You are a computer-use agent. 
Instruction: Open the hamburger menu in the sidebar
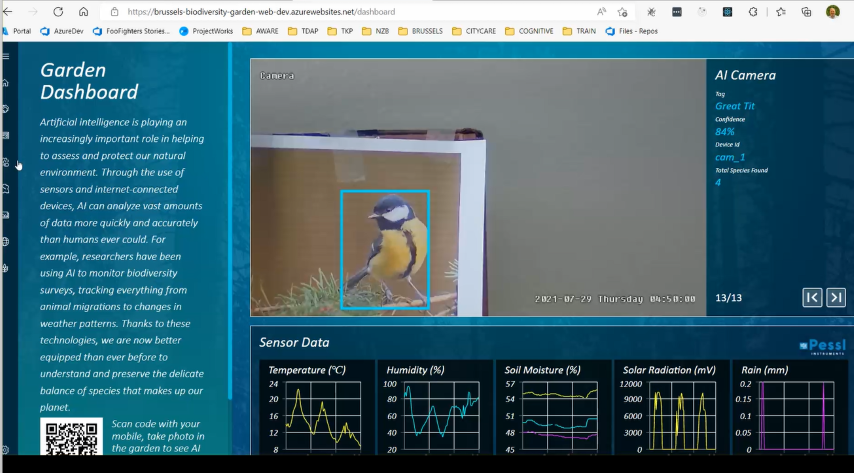pyautogui.click(x=6, y=57)
